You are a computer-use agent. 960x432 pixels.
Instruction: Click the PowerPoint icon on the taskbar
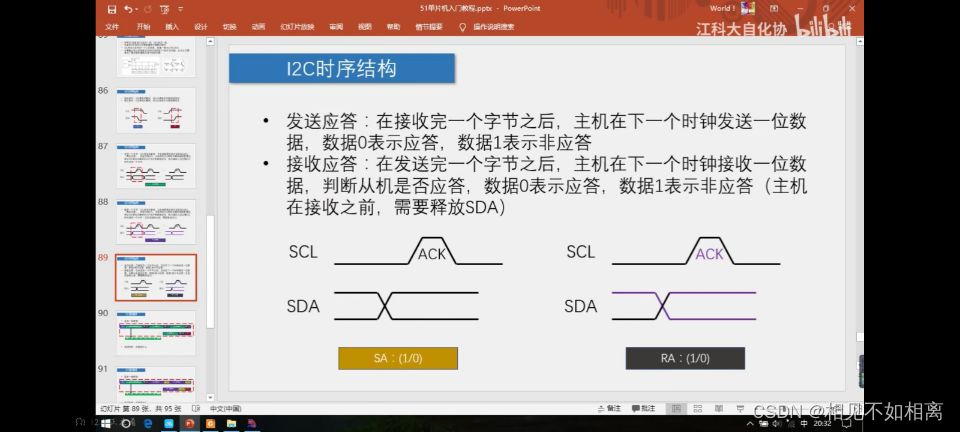189,423
